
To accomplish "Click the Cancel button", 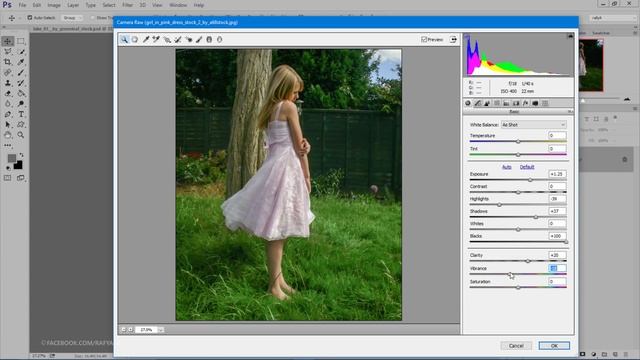I will pos(516,346).
